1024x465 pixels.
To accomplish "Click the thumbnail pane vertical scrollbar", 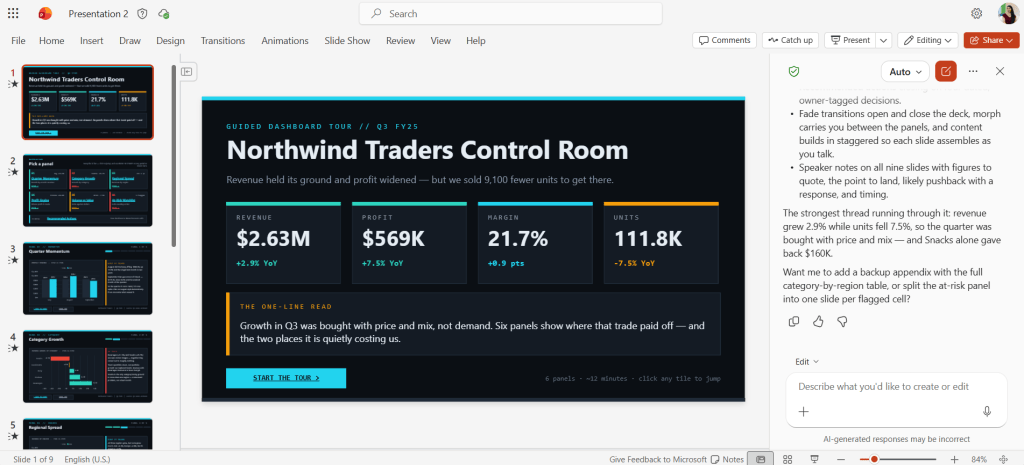I will (174, 155).
